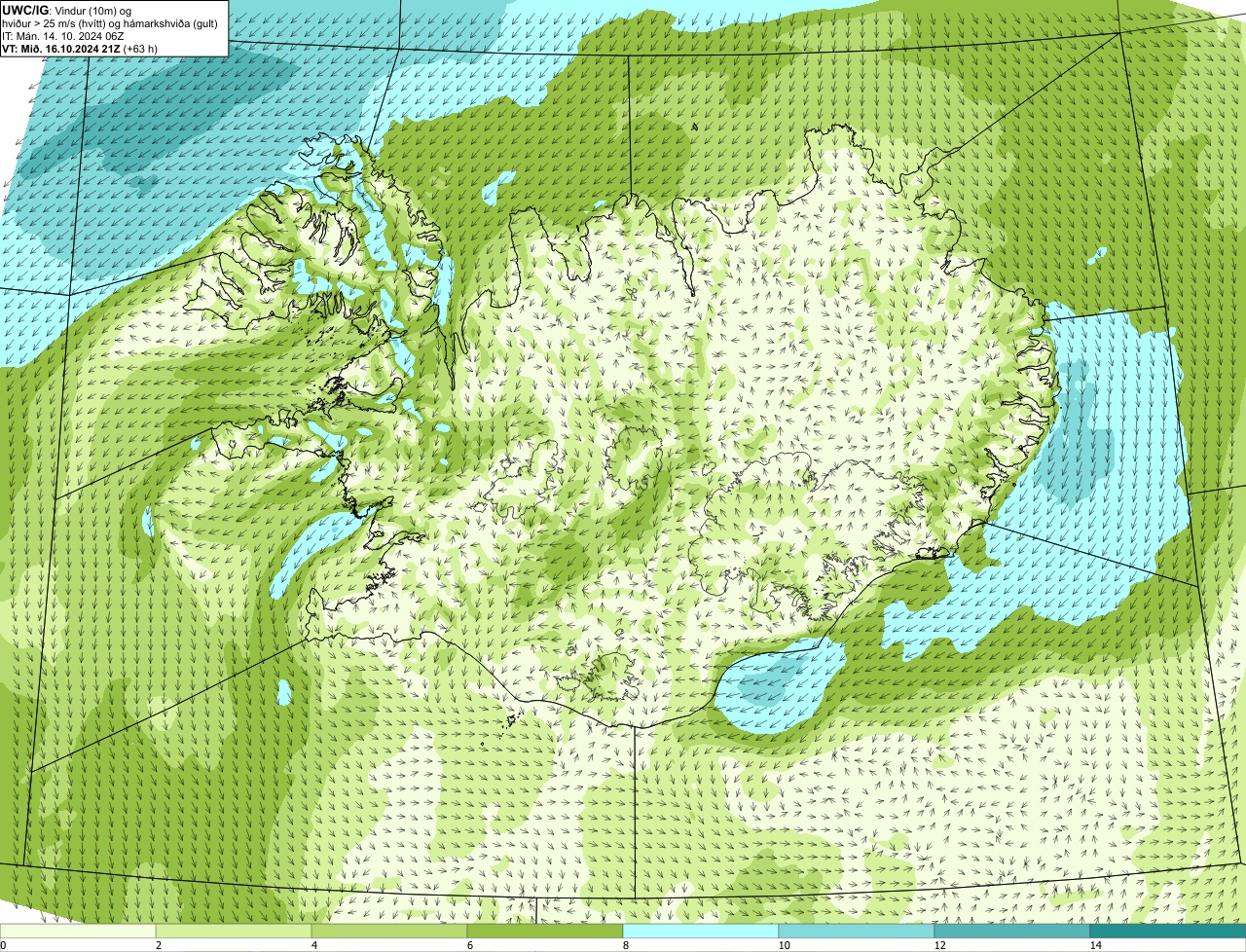
Task: Click the valid time "VT: Mið. 16.10.2024 21Z (+63 h)"
Action: pos(81,48)
